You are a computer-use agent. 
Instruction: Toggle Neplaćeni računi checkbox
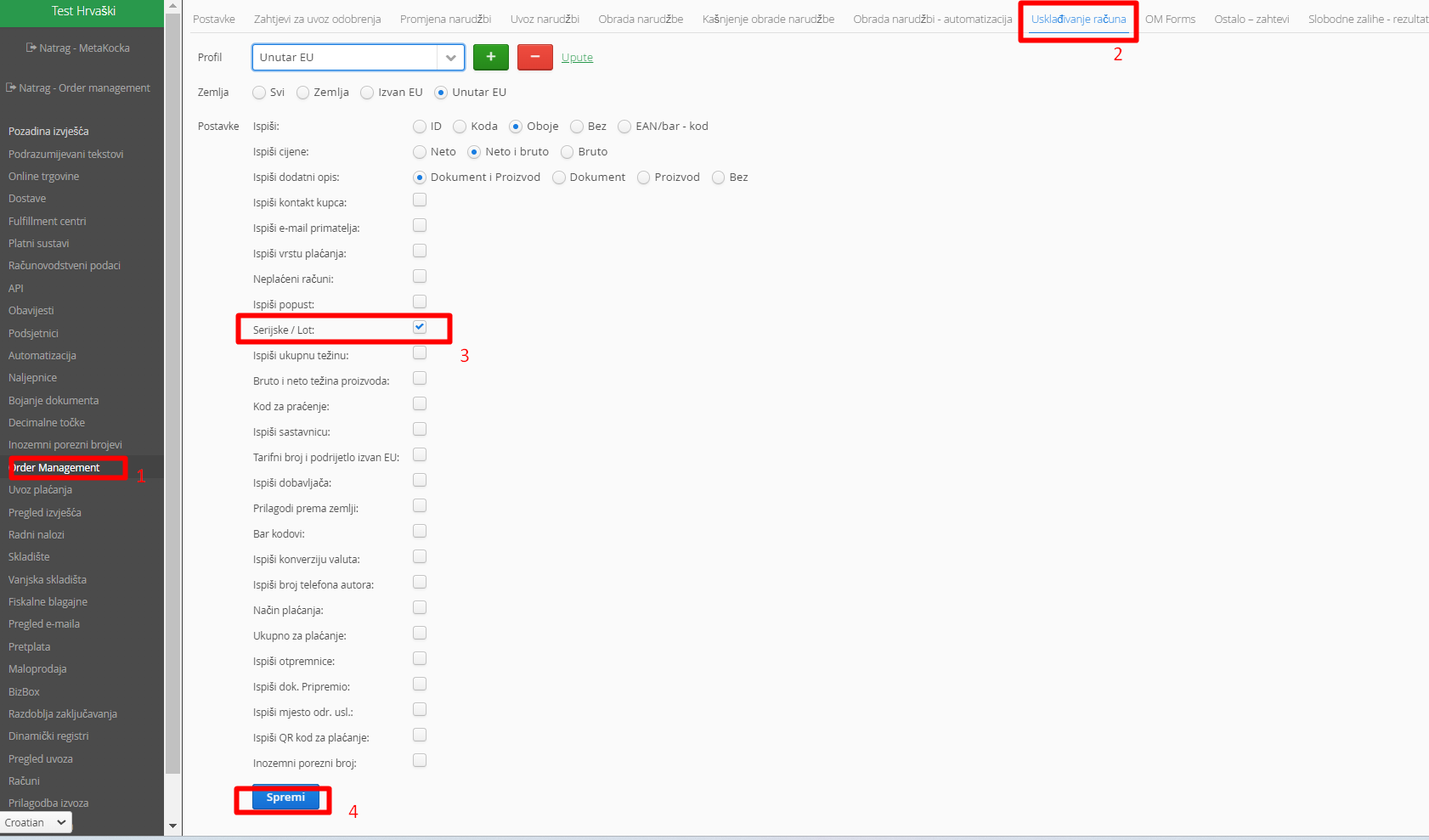(420, 276)
